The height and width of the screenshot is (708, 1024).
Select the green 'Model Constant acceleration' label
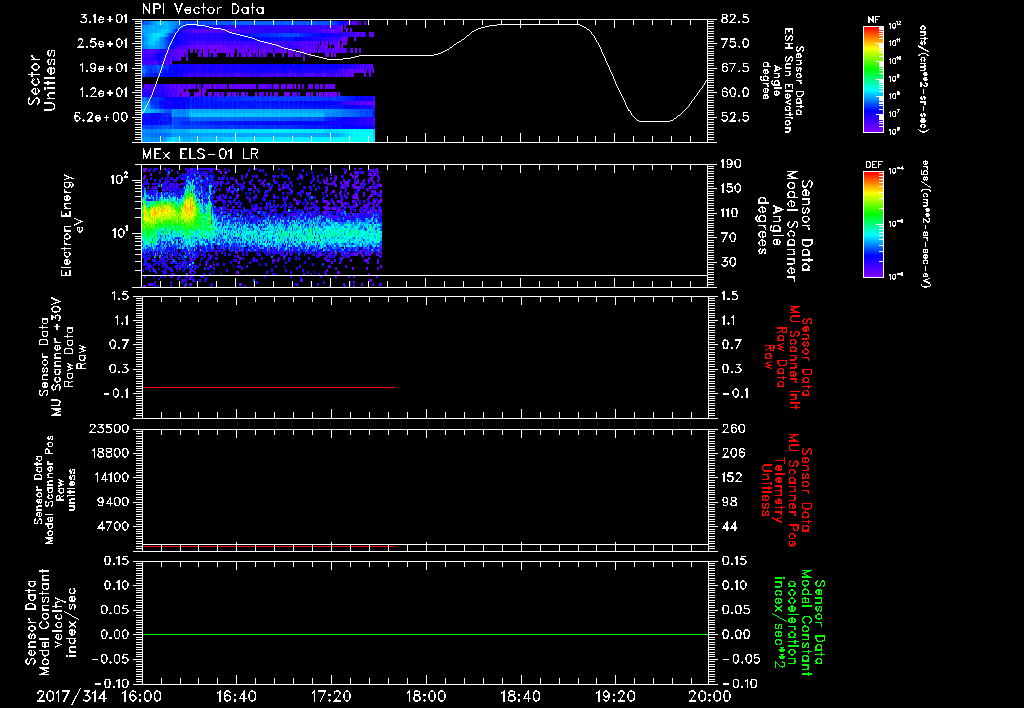tap(798, 624)
